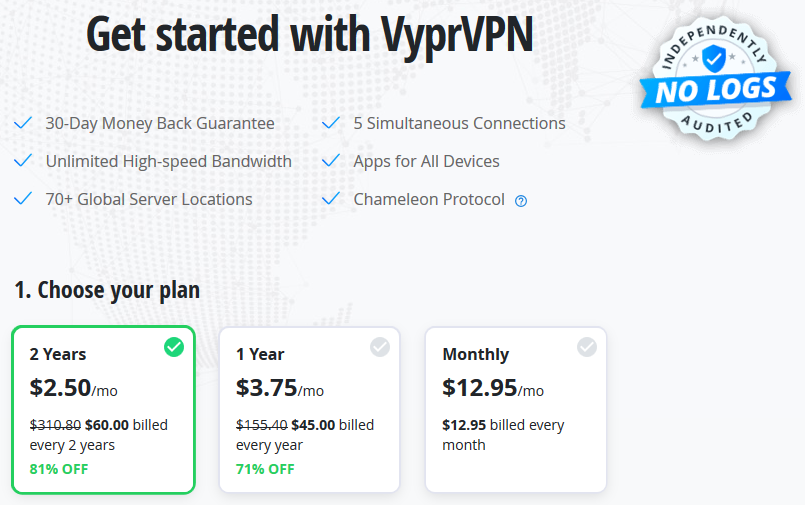Choose the Monthly $12.95/mo plan card
This screenshot has width=805, height=505.
coord(516,410)
